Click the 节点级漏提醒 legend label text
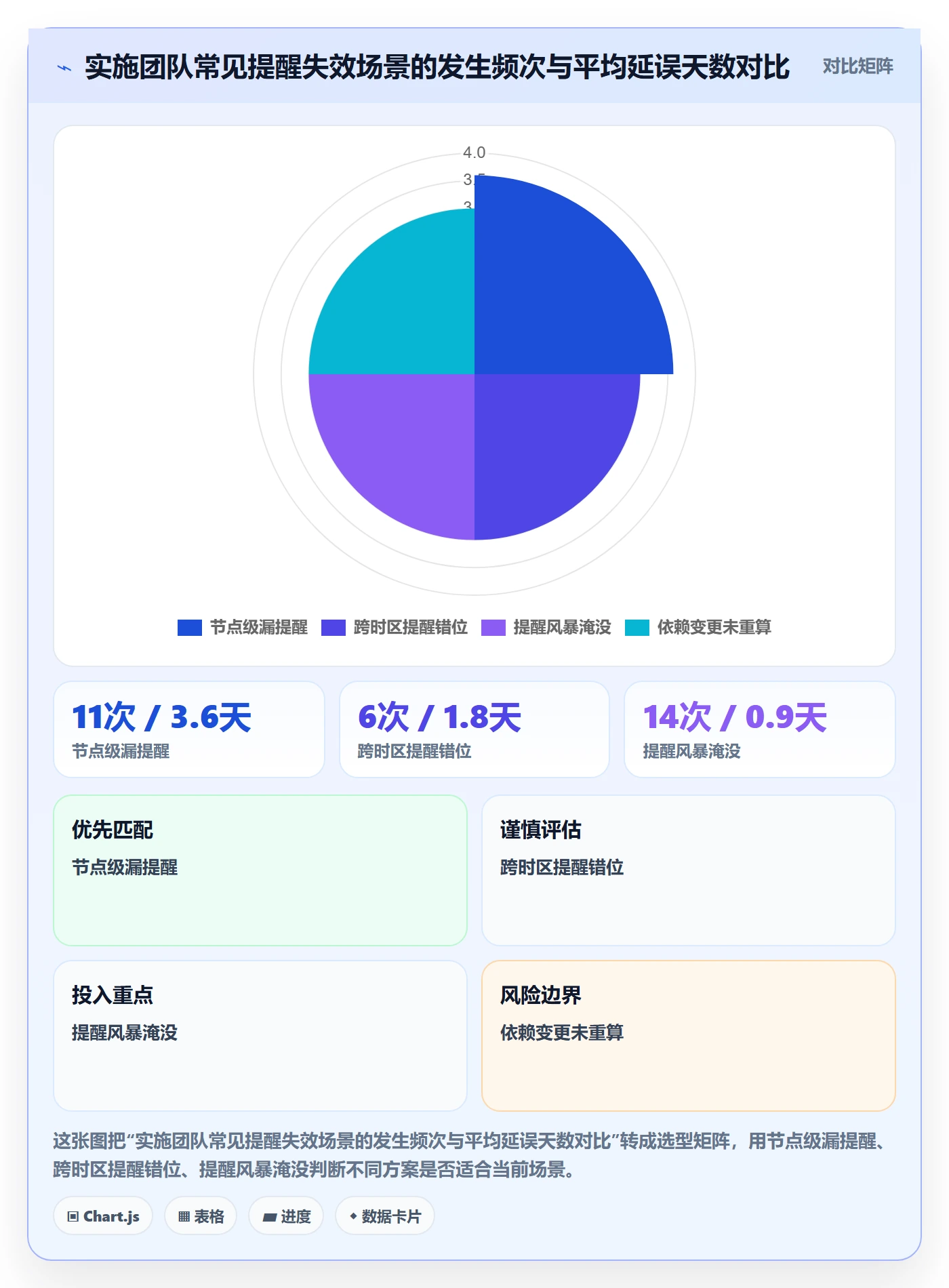949x1288 pixels. tap(259, 628)
